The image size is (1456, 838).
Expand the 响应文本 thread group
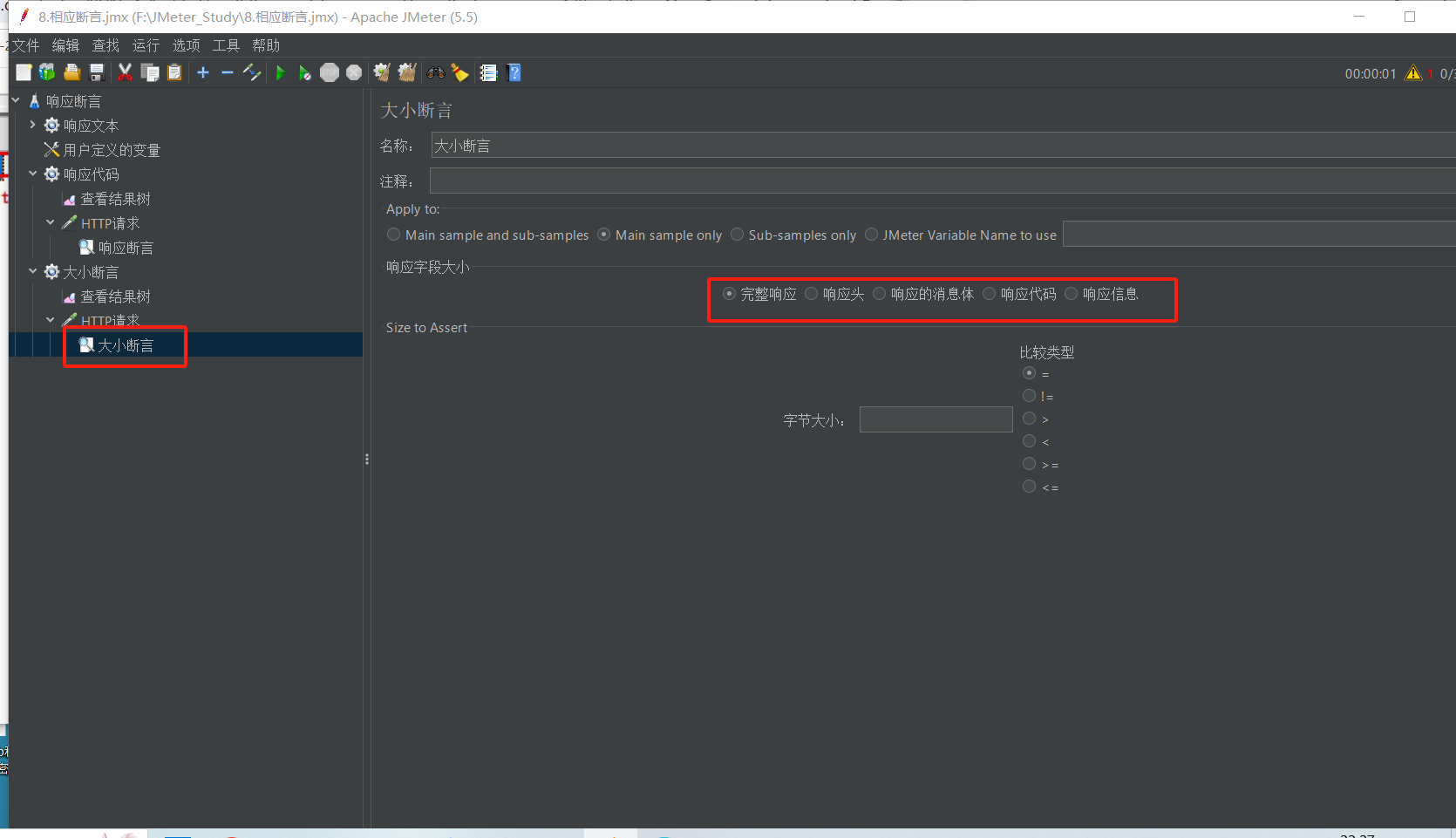(x=33, y=125)
